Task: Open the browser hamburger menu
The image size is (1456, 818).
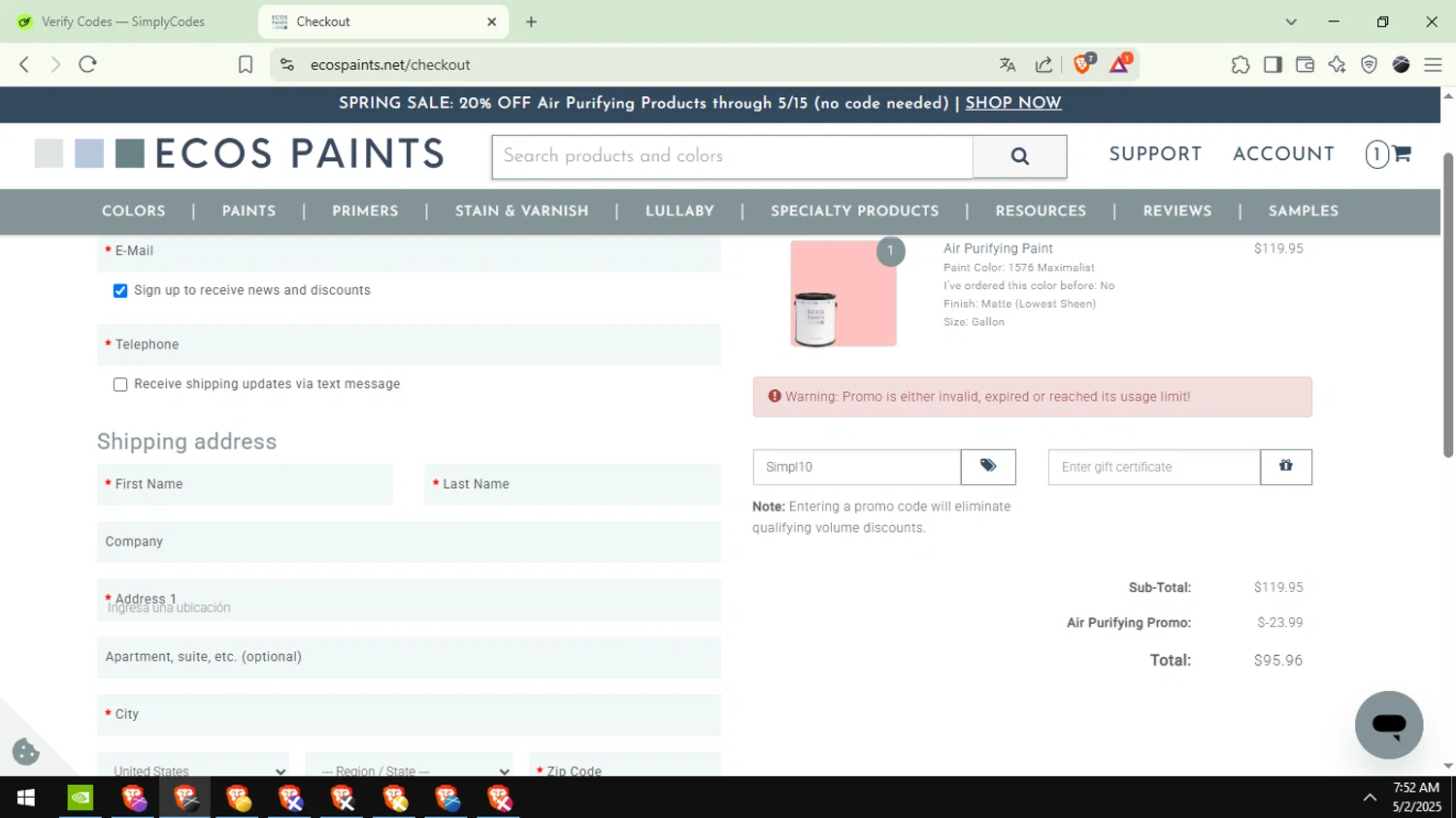Action: [x=1433, y=64]
